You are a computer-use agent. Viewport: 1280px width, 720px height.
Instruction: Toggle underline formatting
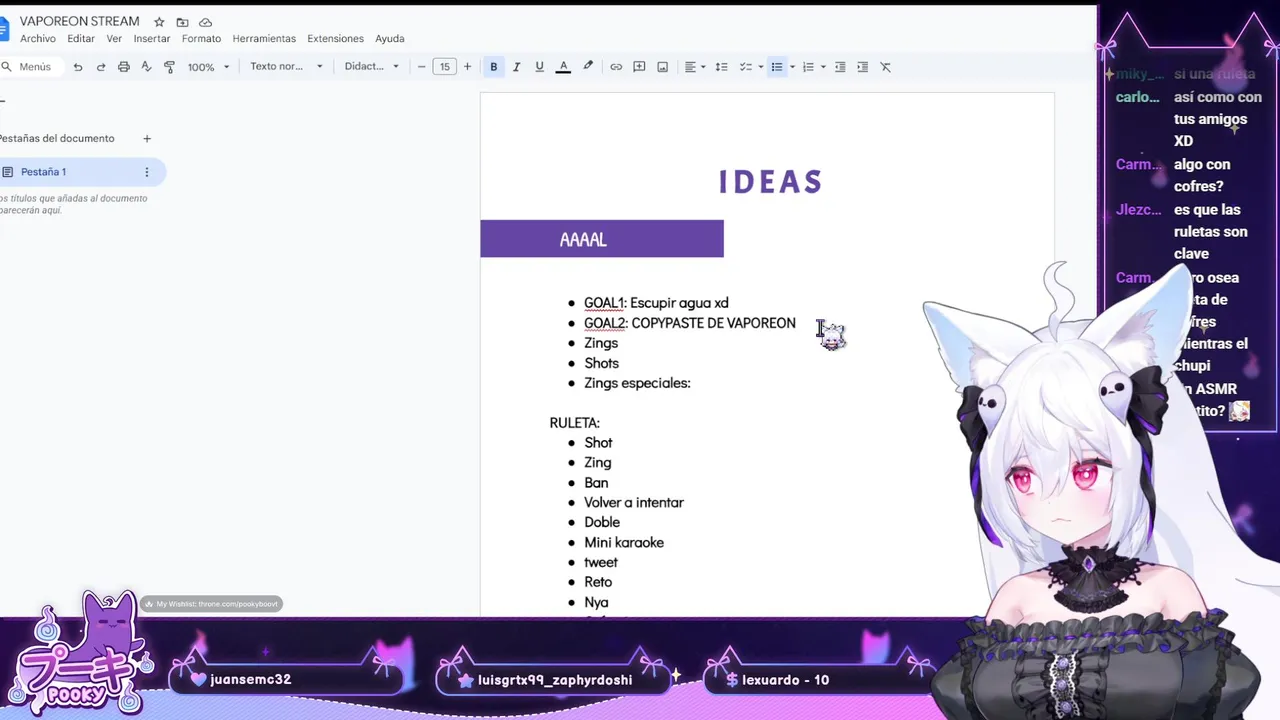point(539,67)
